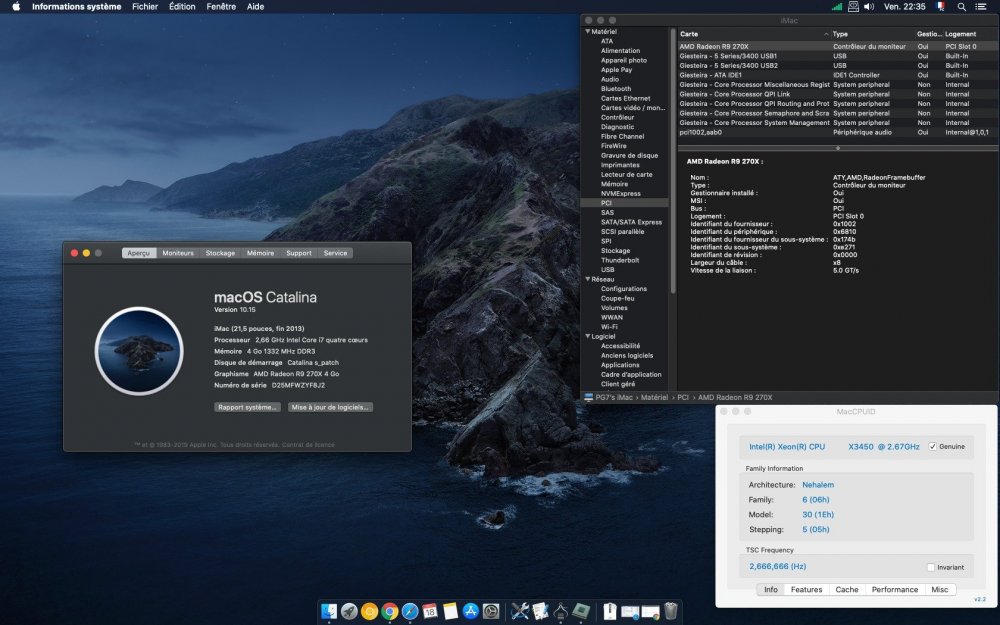Open Calendar icon in the dock
Viewport: 1000px width, 625px height.
click(x=430, y=611)
